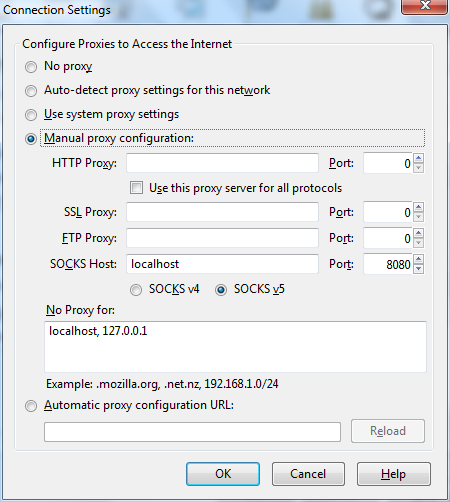
Task: Open the Help button
Action: (394, 474)
